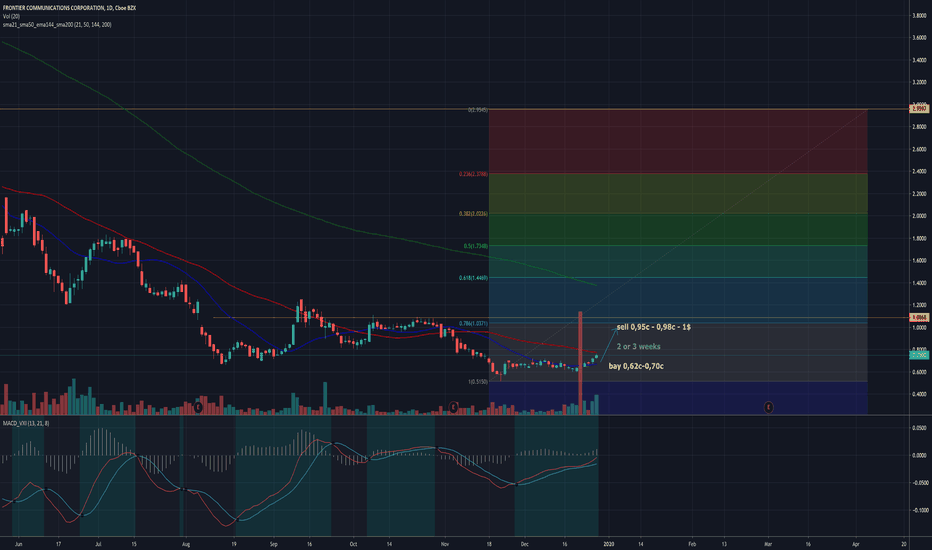This screenshot has width=932, height=550.
Task: Click the Frontier Communications Corporation chart title
Action: 69,8
